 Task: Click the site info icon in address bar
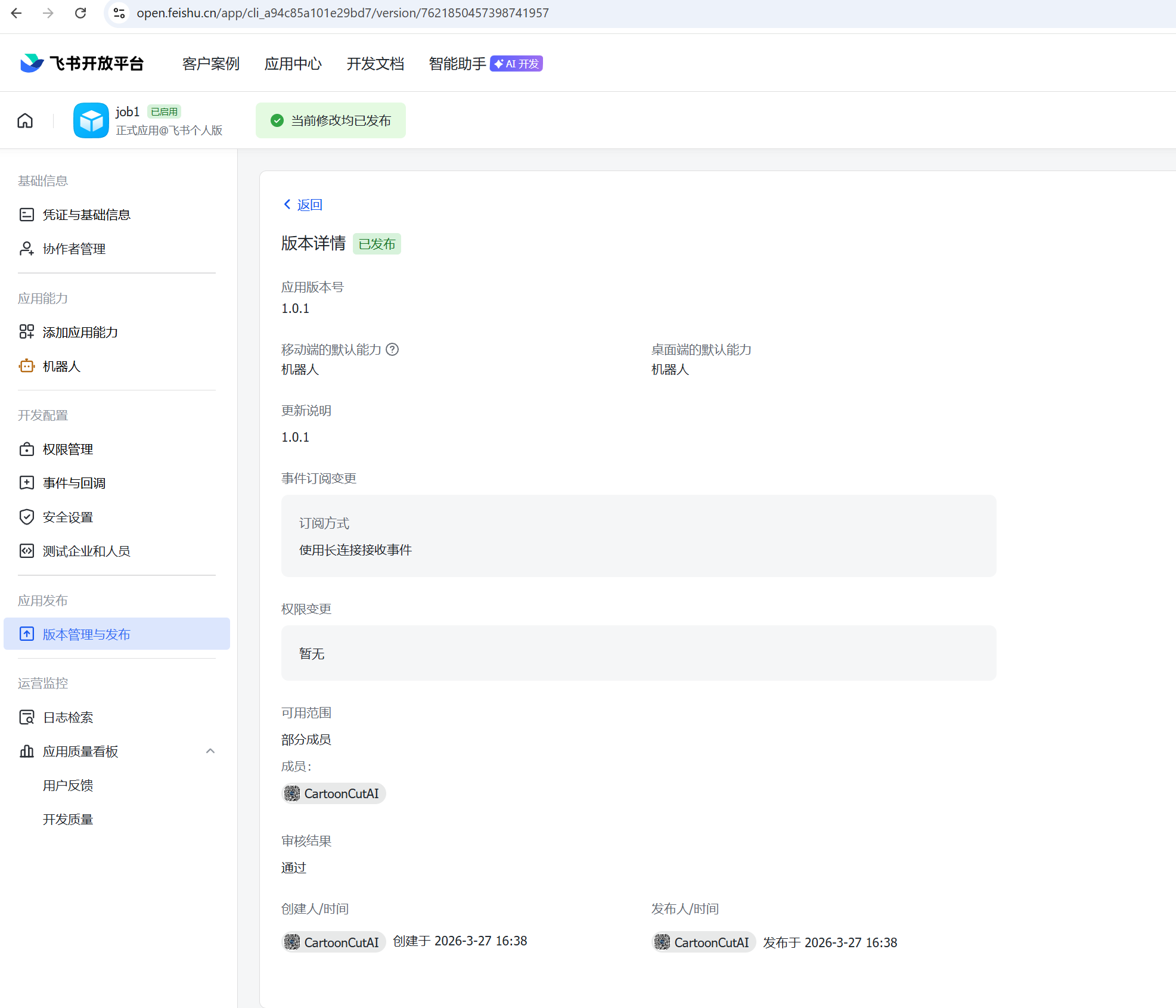(119, 13)
